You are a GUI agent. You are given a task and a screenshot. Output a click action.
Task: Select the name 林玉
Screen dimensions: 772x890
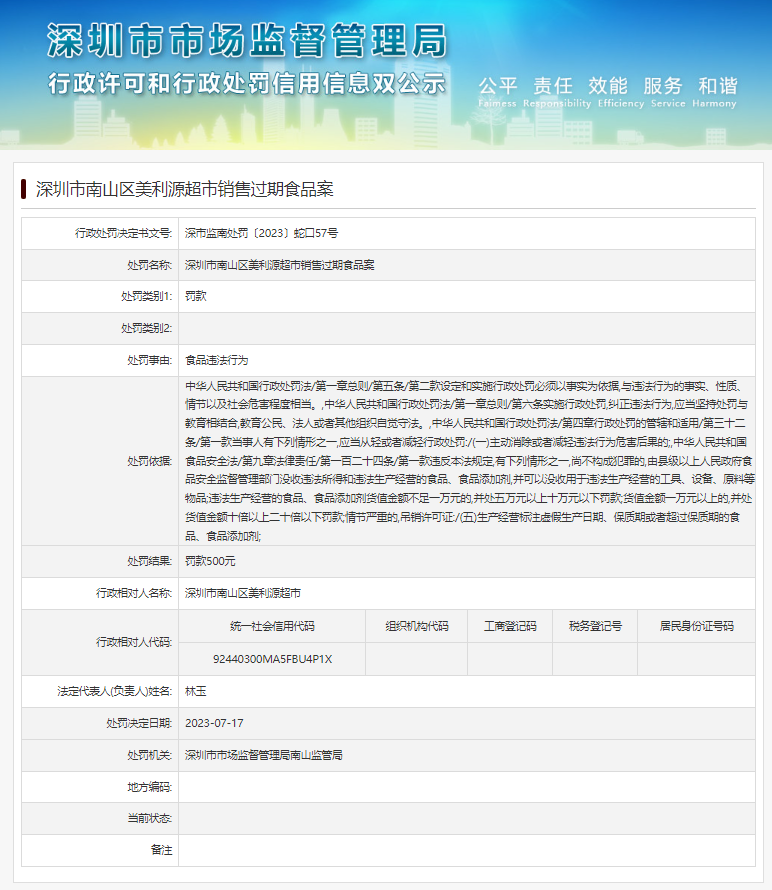(x=195, y=691)
